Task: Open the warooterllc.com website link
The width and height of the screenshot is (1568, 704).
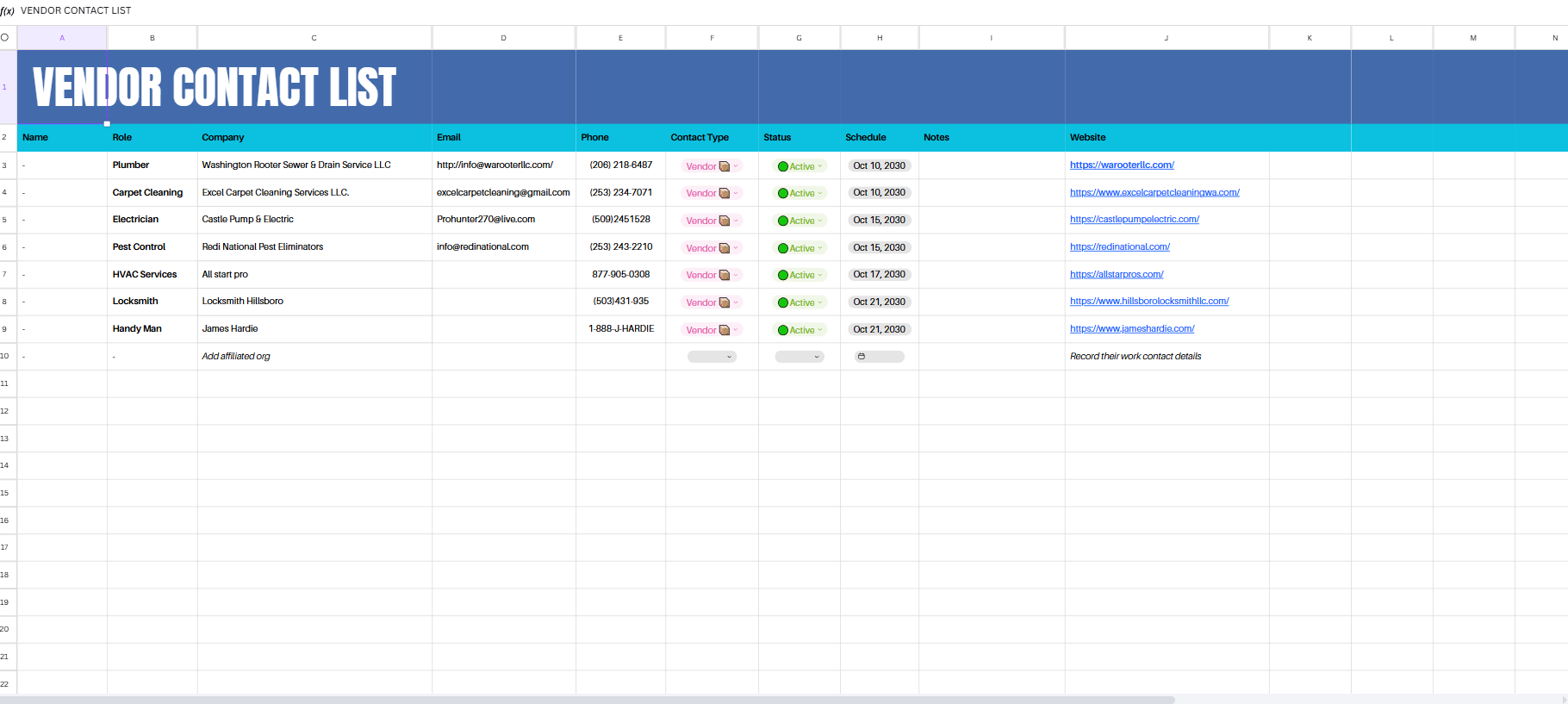Action: (x=1122, y=165)
